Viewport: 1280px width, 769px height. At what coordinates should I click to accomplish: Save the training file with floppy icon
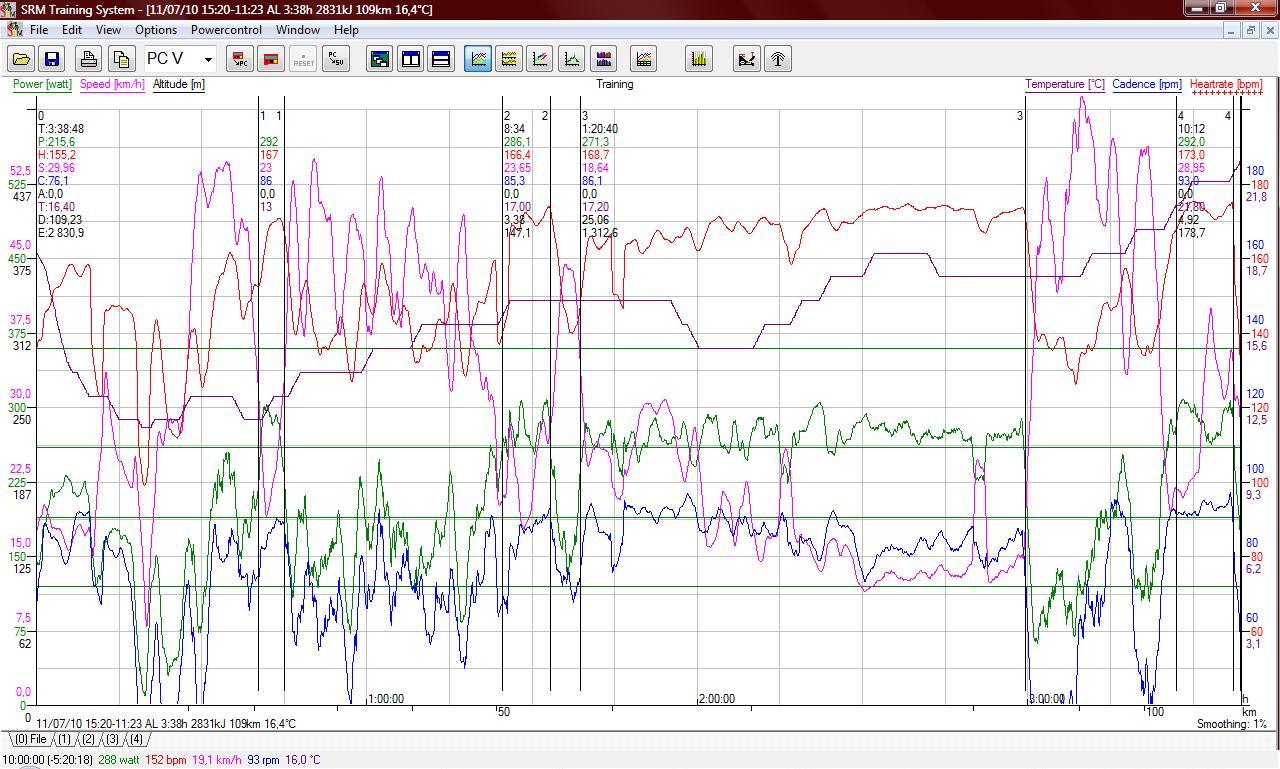52,59
